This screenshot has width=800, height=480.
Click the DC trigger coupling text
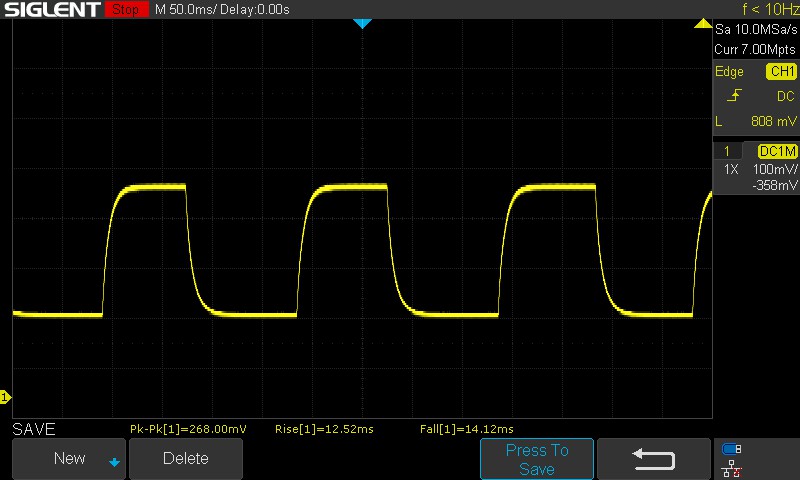click(785, 96)
